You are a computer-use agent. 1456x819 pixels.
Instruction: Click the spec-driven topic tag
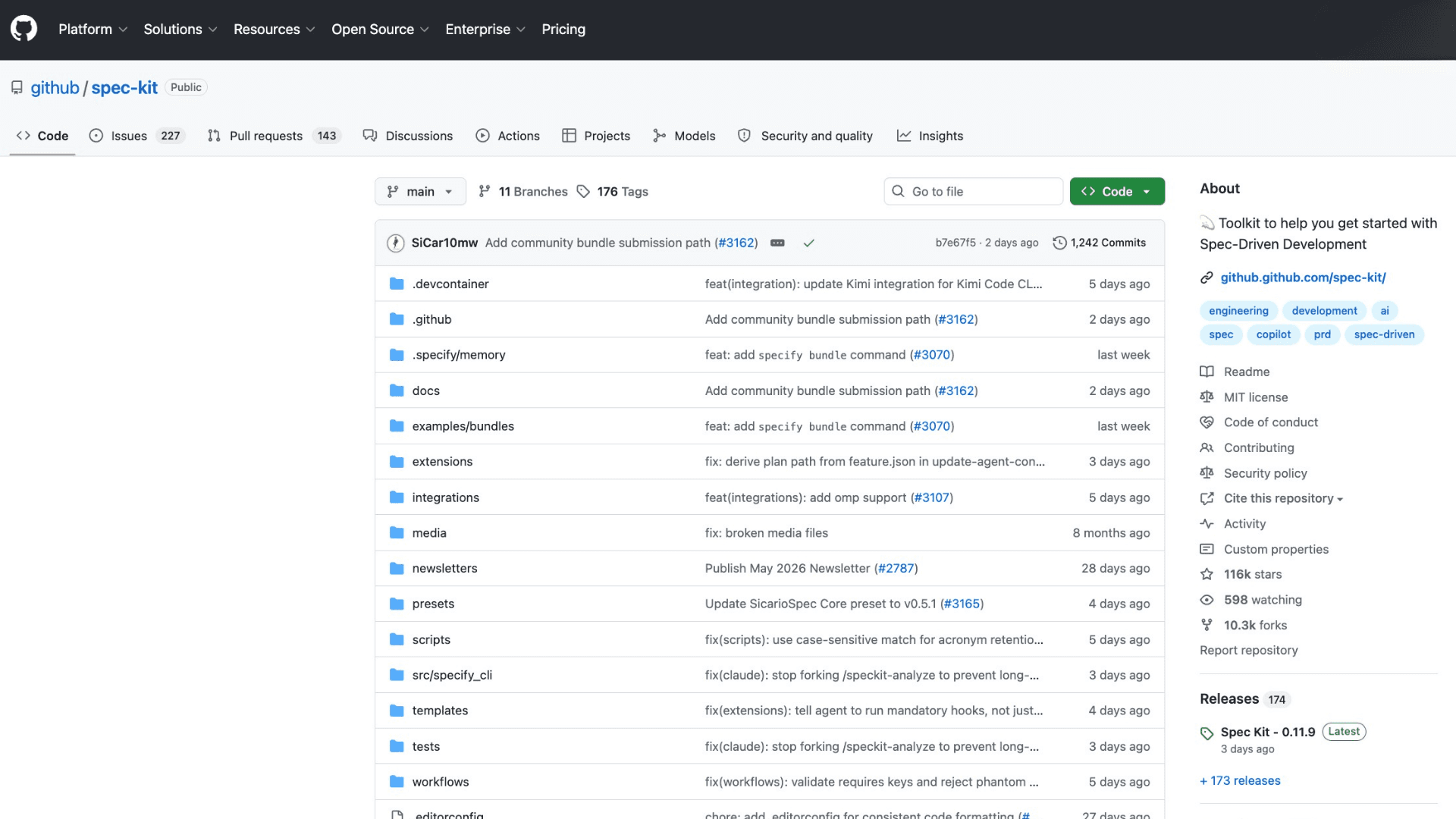(1384, 334)
